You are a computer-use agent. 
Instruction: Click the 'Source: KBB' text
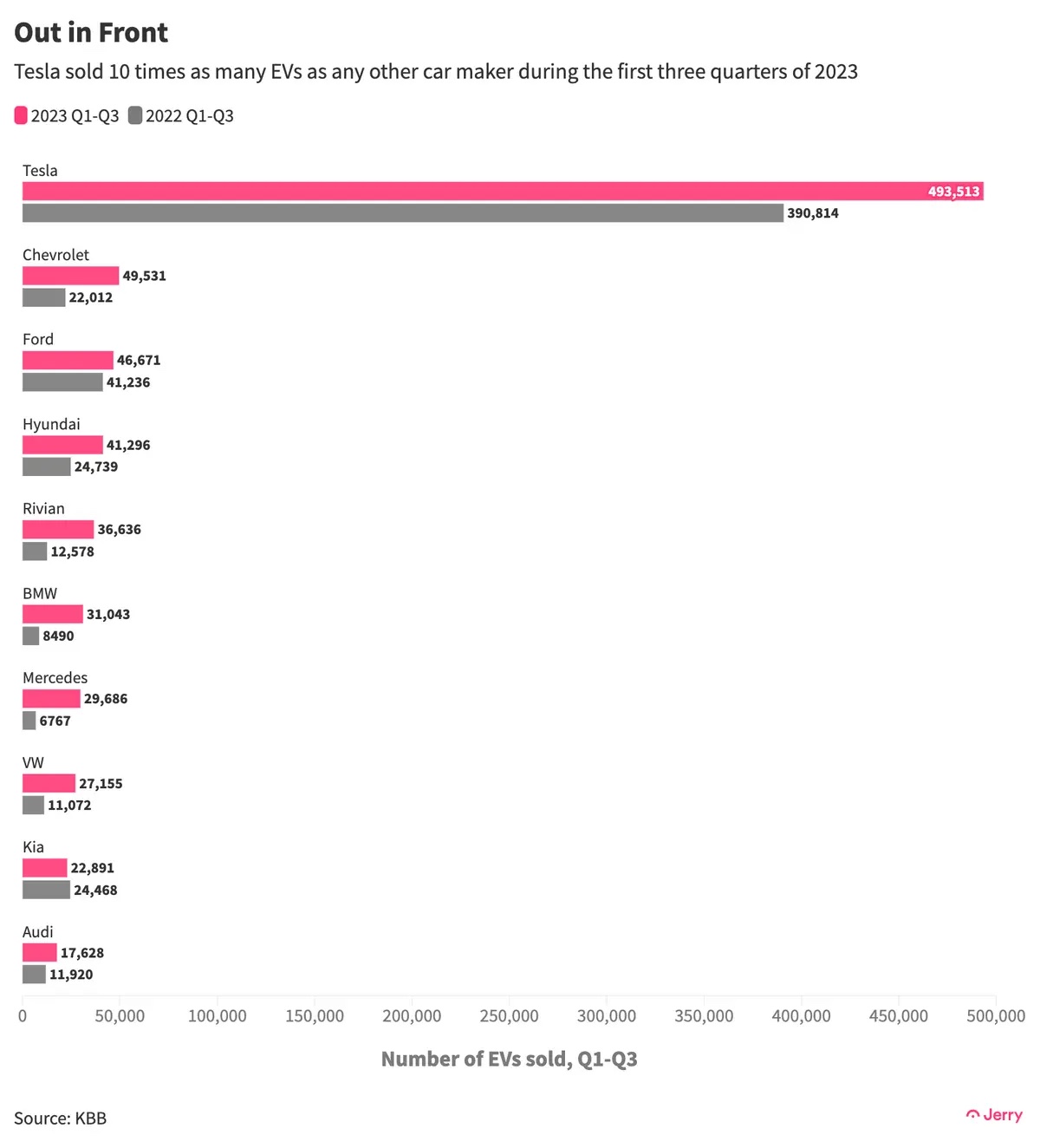point(60,1119)
